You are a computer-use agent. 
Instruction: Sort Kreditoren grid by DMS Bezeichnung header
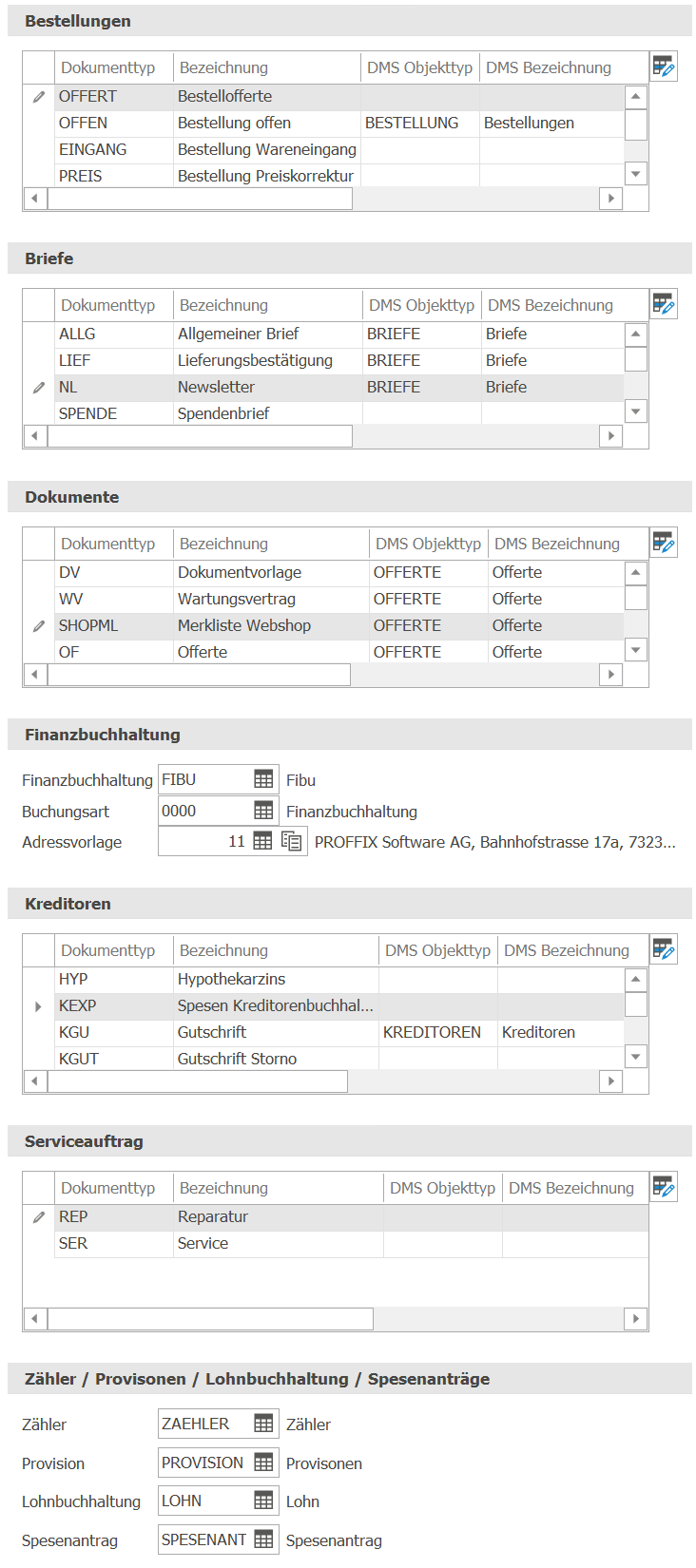(567, 950)
